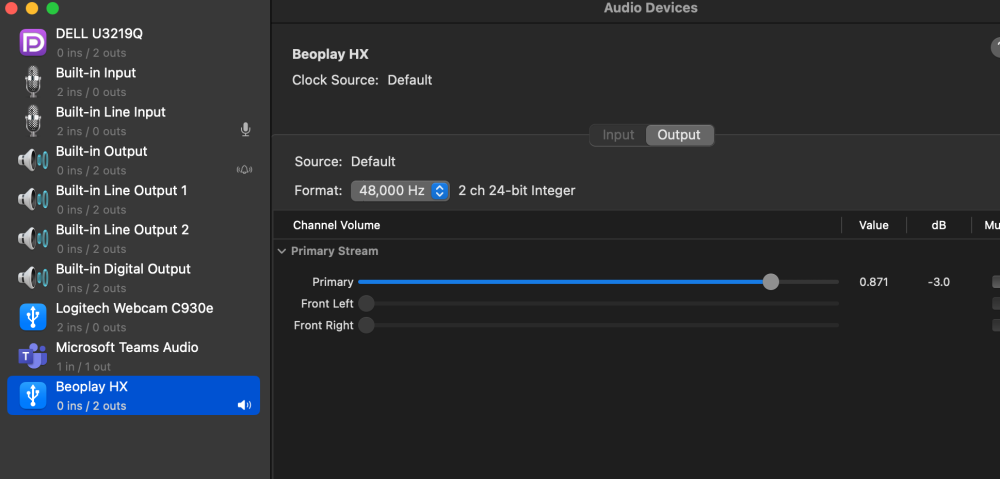The image size is (1000, 479).
Task: Click the Built-in Line Output 1 speaker icon
Action: 33,200
